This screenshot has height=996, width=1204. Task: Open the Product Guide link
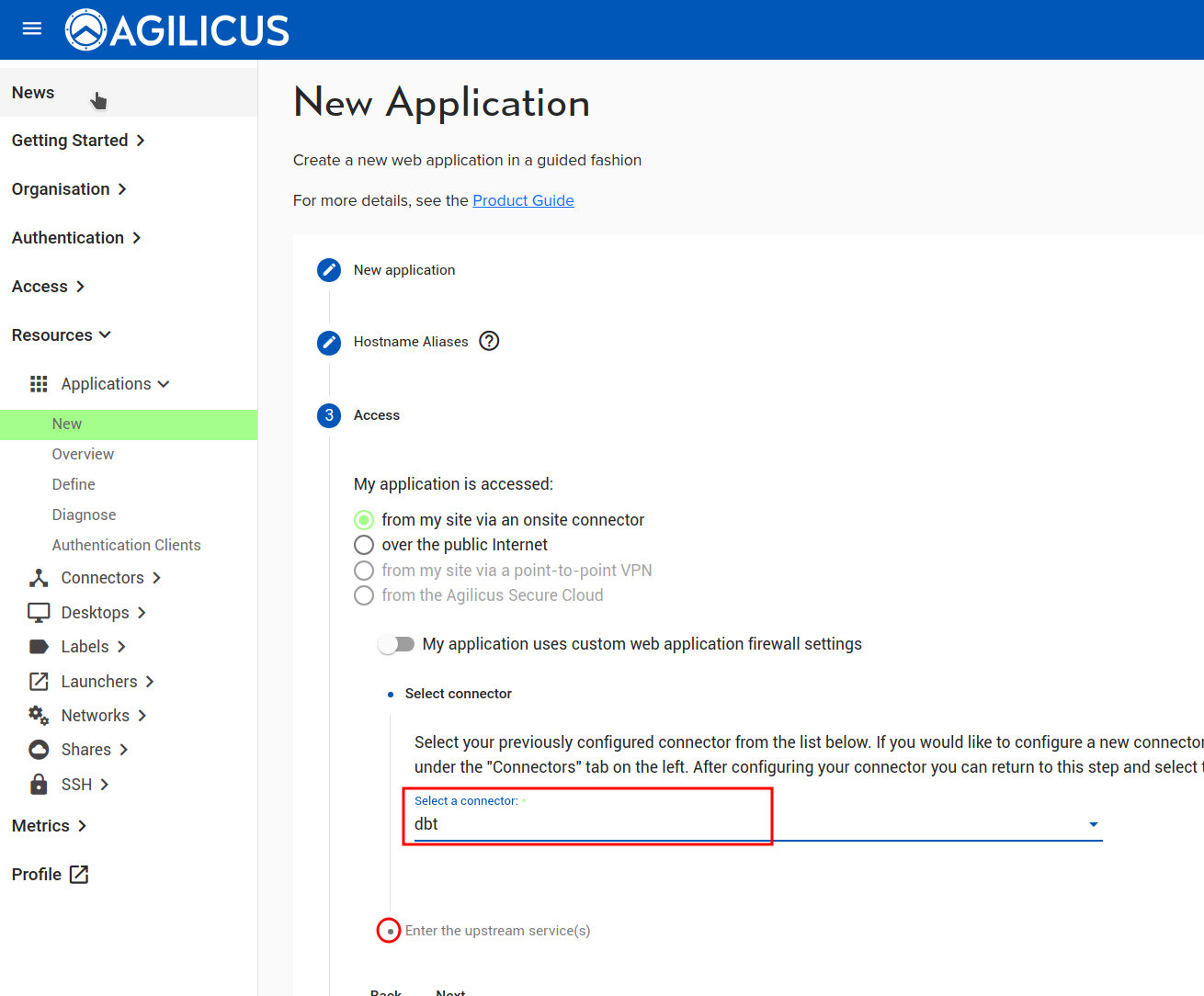click(523, 200)
